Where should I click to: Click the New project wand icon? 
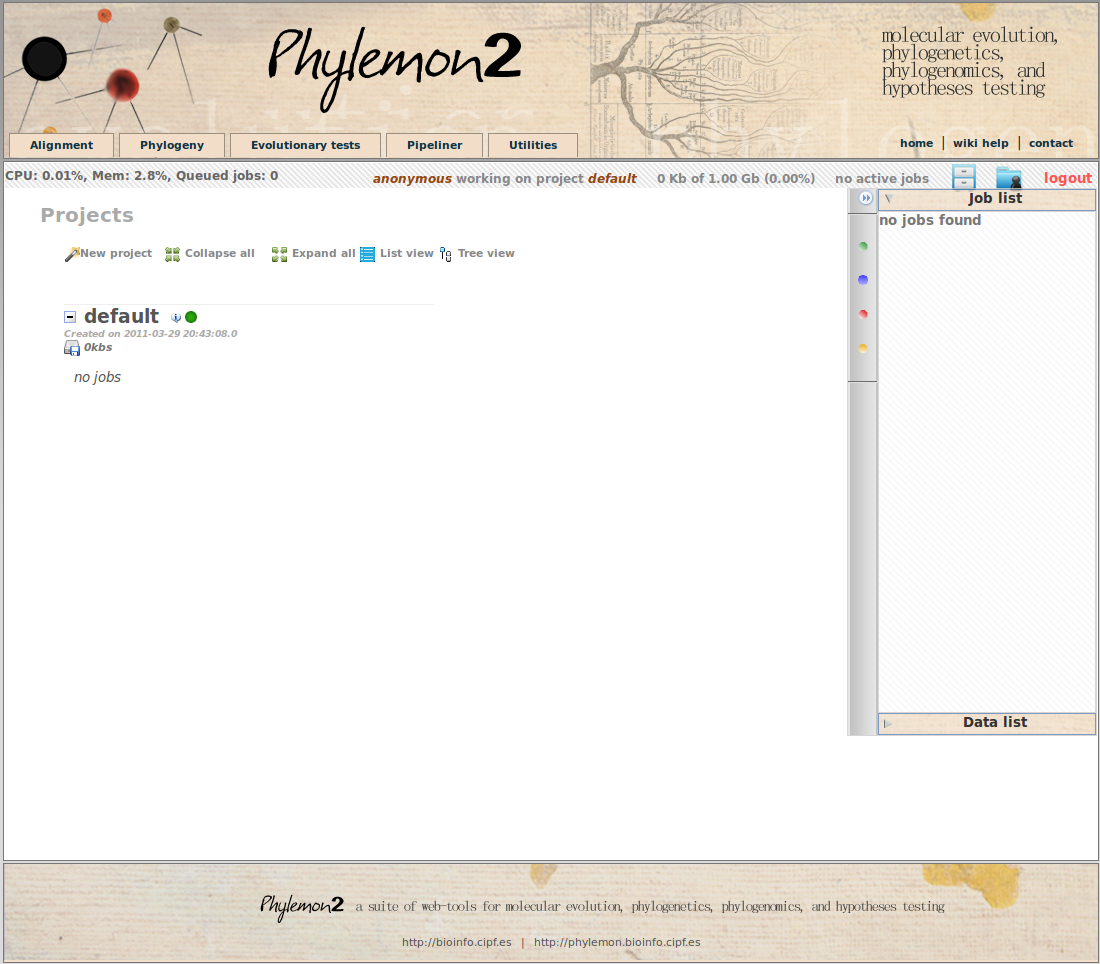[x=72, y=254]
